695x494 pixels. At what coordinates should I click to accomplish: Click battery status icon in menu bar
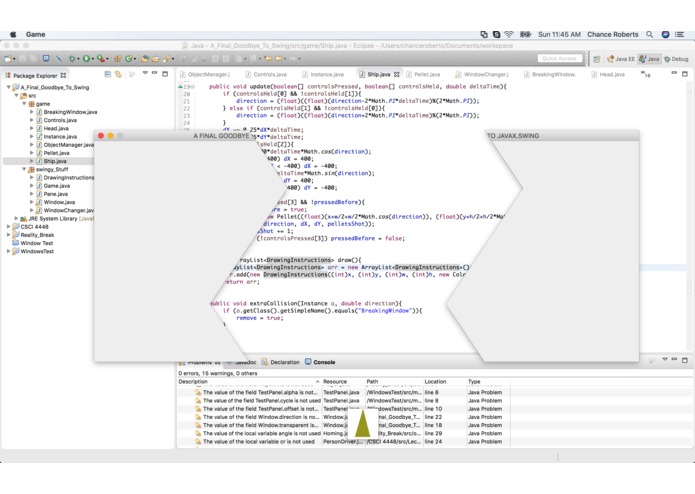click(x=526, y=35)
